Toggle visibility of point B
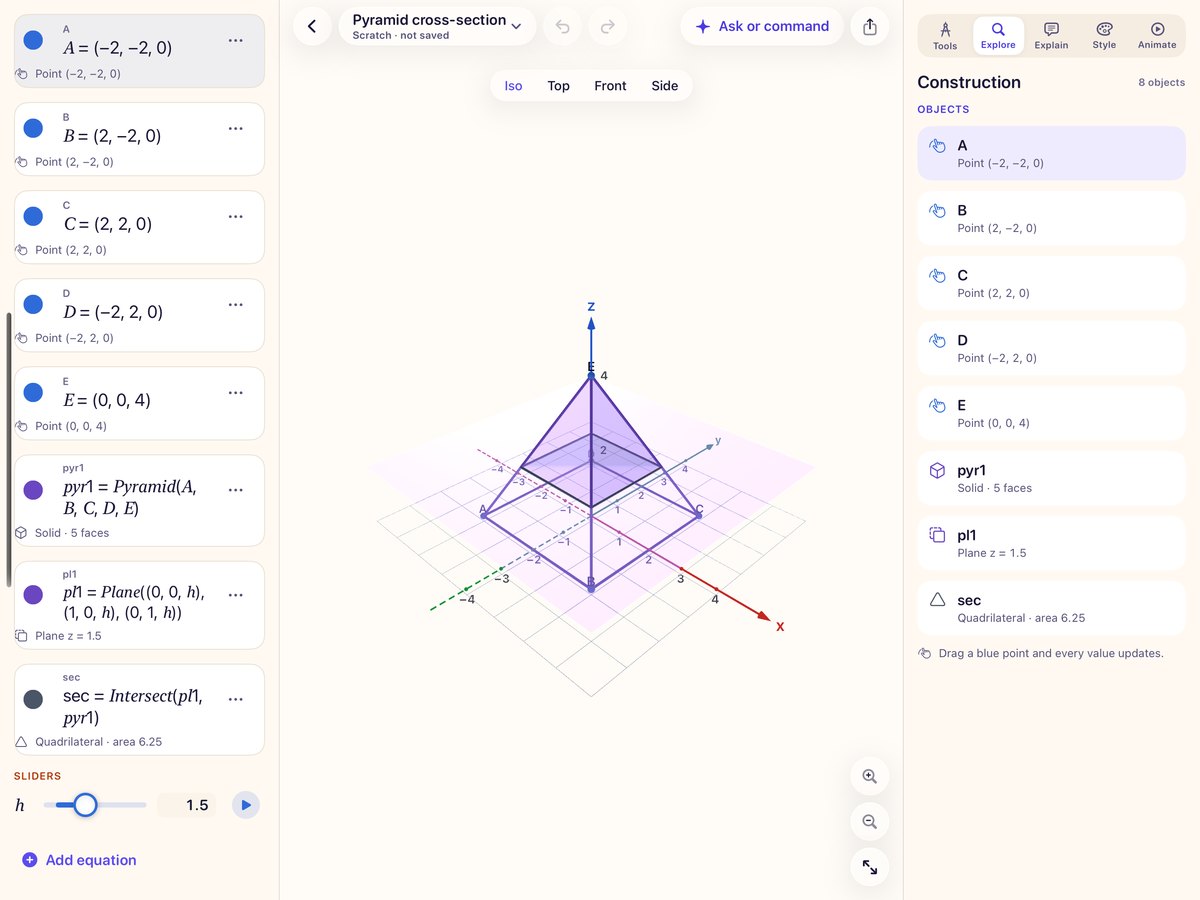This screenshot has height=900, width=1200. 33,128
